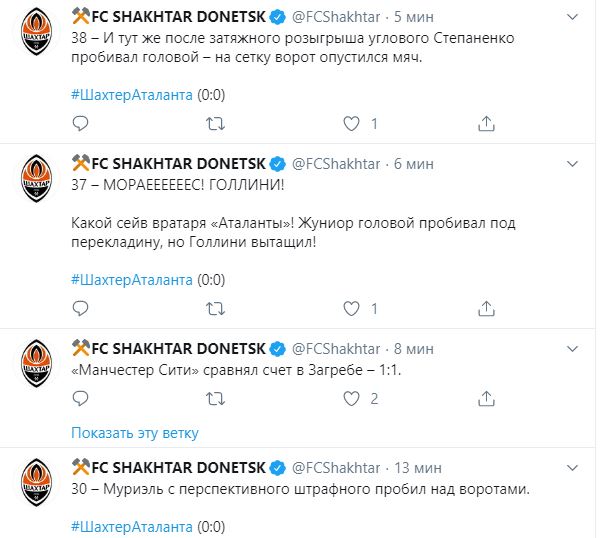Share the Manchester City 1:1 tweet
This screenshot has height=538, width=600.
click(x=486, y=399)
